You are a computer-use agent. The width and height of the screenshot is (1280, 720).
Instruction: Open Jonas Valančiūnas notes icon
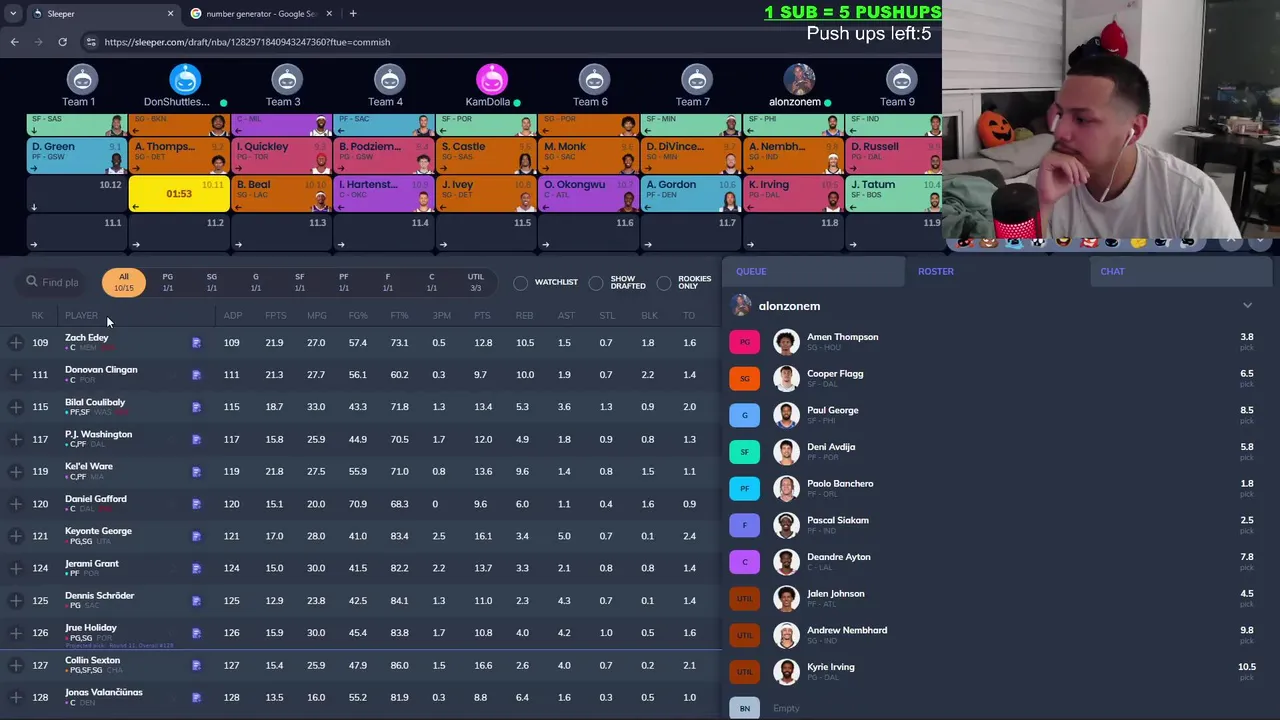click(196, 697)
